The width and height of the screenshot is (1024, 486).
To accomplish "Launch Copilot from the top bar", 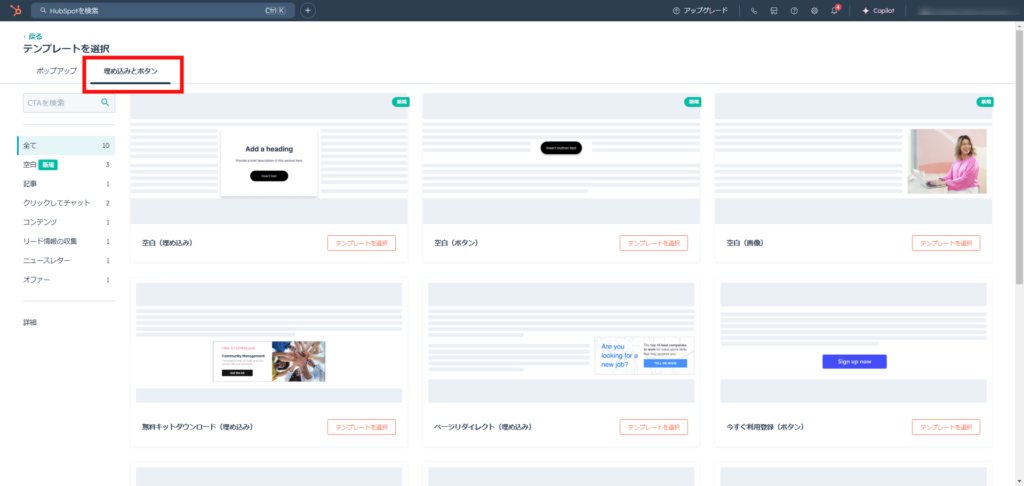I will tap(877, 11).
